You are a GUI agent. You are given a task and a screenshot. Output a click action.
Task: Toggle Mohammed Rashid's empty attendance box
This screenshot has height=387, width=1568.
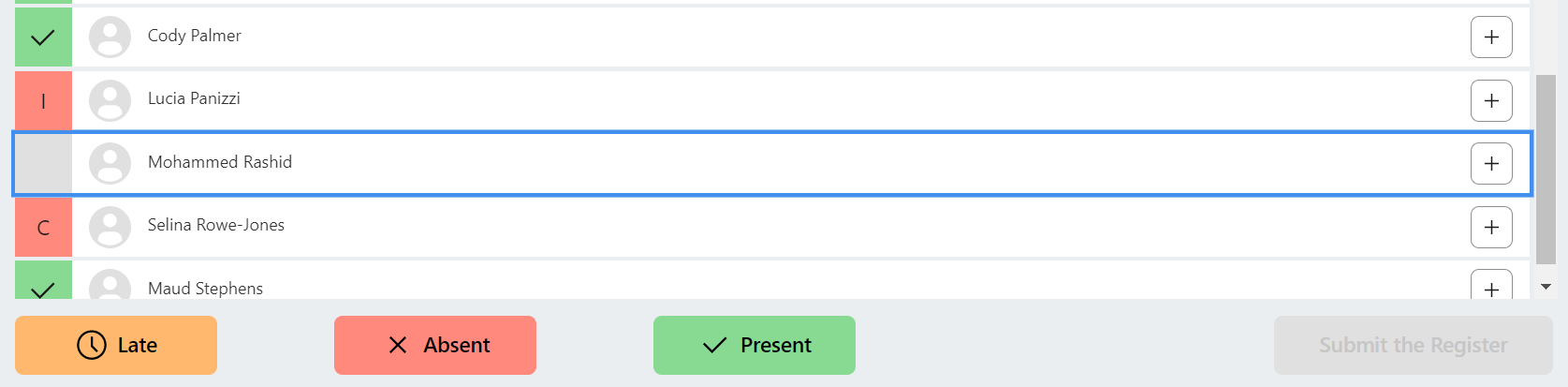coord(43,164)
